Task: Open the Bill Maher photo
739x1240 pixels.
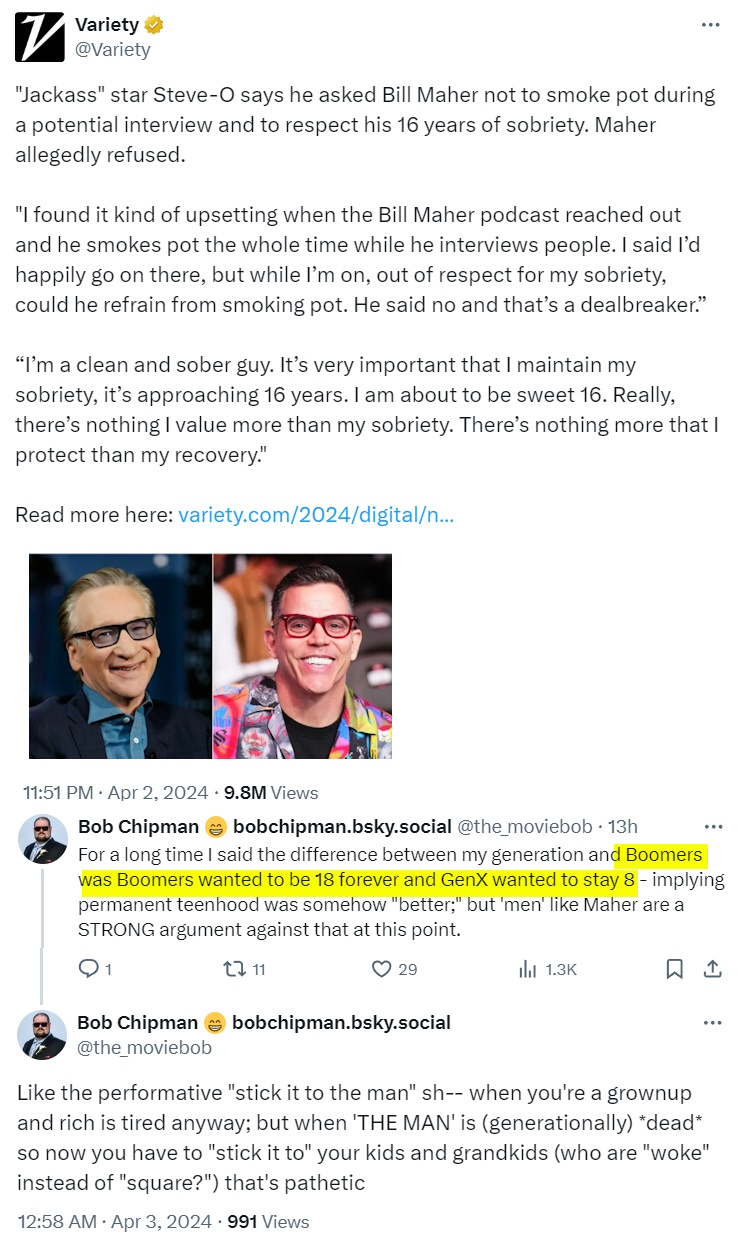Action: pyautogui.click(x=120, y=656)
